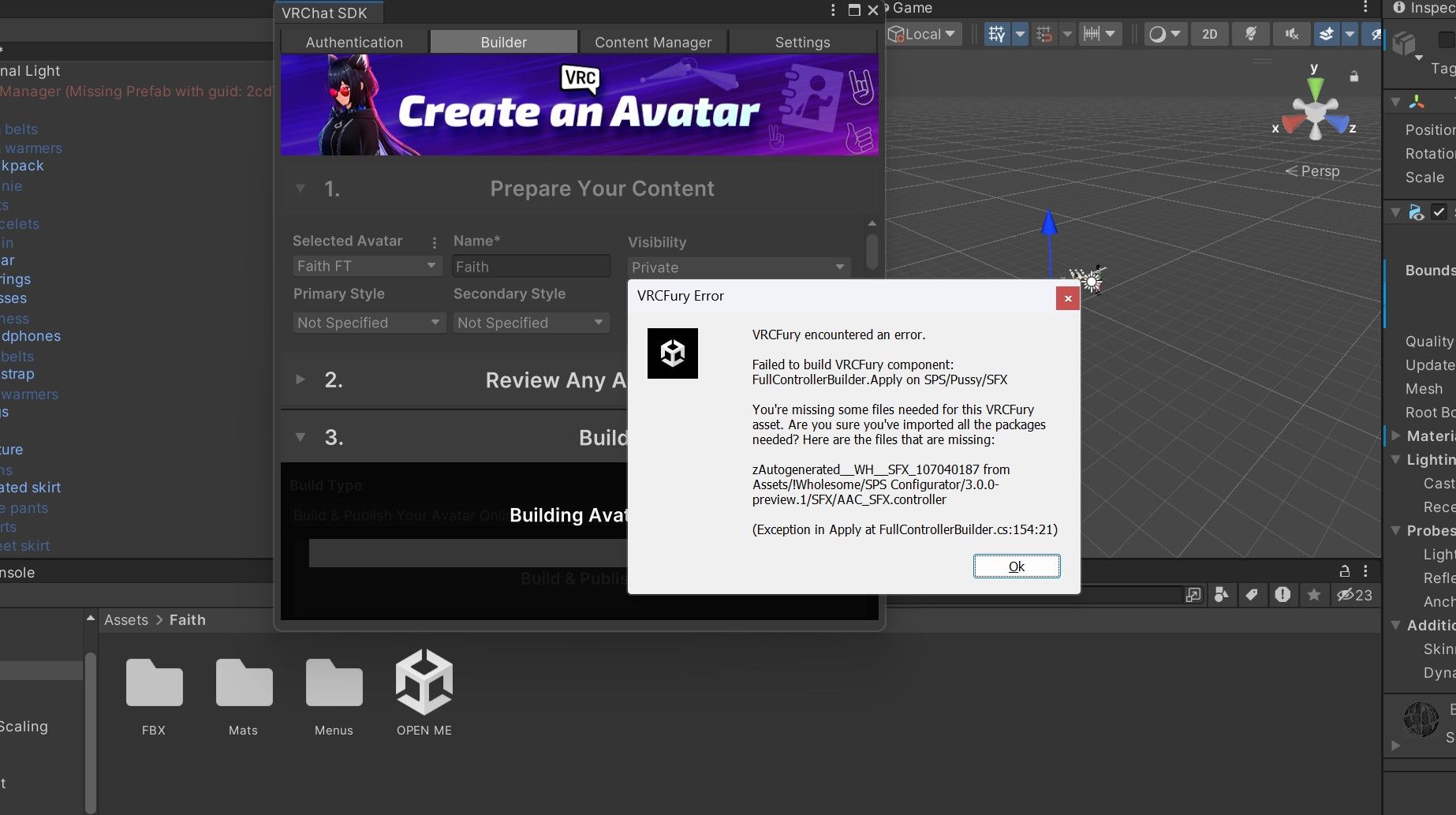Screen dimensions: 1456x815
Task: Toggle scene effects (skybox/fog) icon
Action: [1327, 34]
